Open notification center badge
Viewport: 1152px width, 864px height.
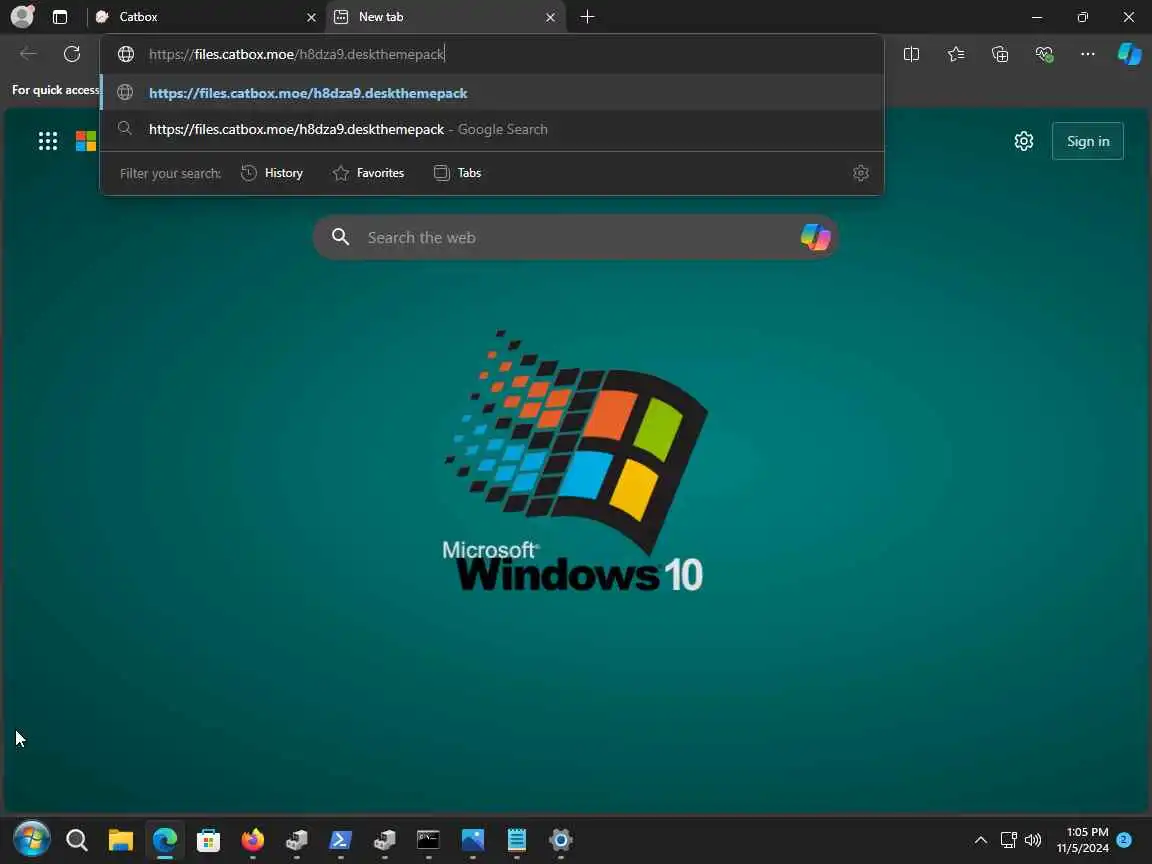click(x=1124, y=840)
